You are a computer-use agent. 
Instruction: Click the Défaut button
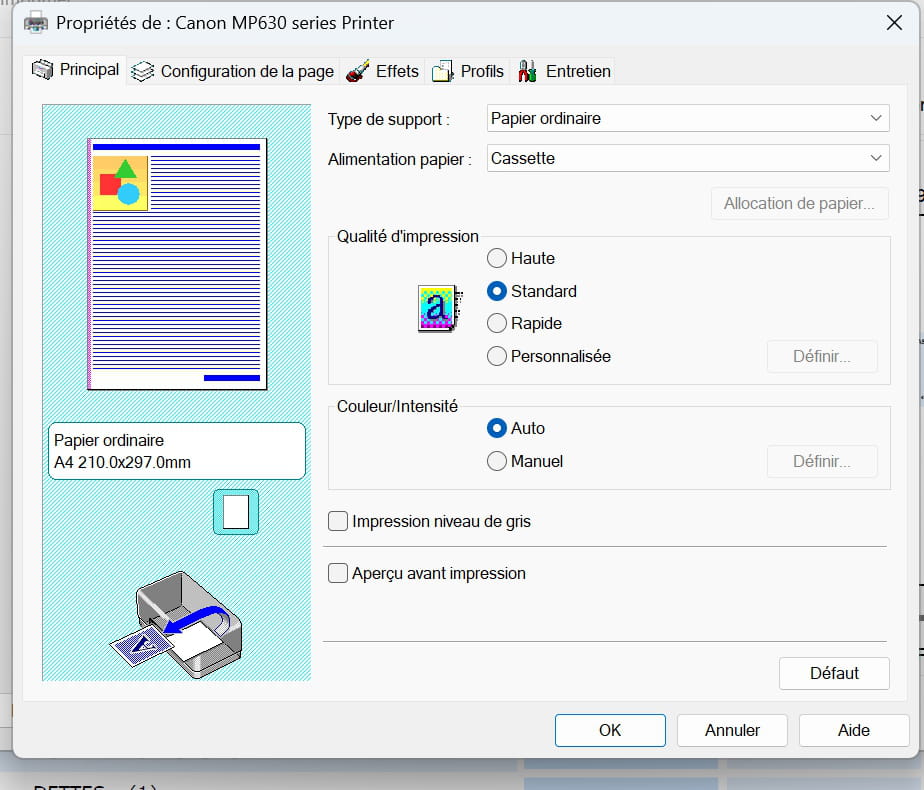[x=834, y=673]
